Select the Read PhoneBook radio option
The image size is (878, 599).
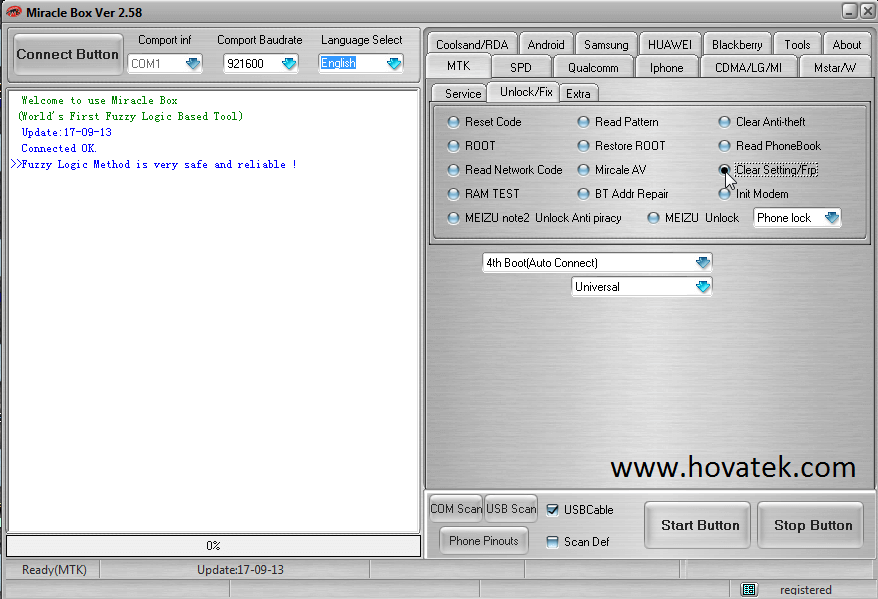(770, 146)
